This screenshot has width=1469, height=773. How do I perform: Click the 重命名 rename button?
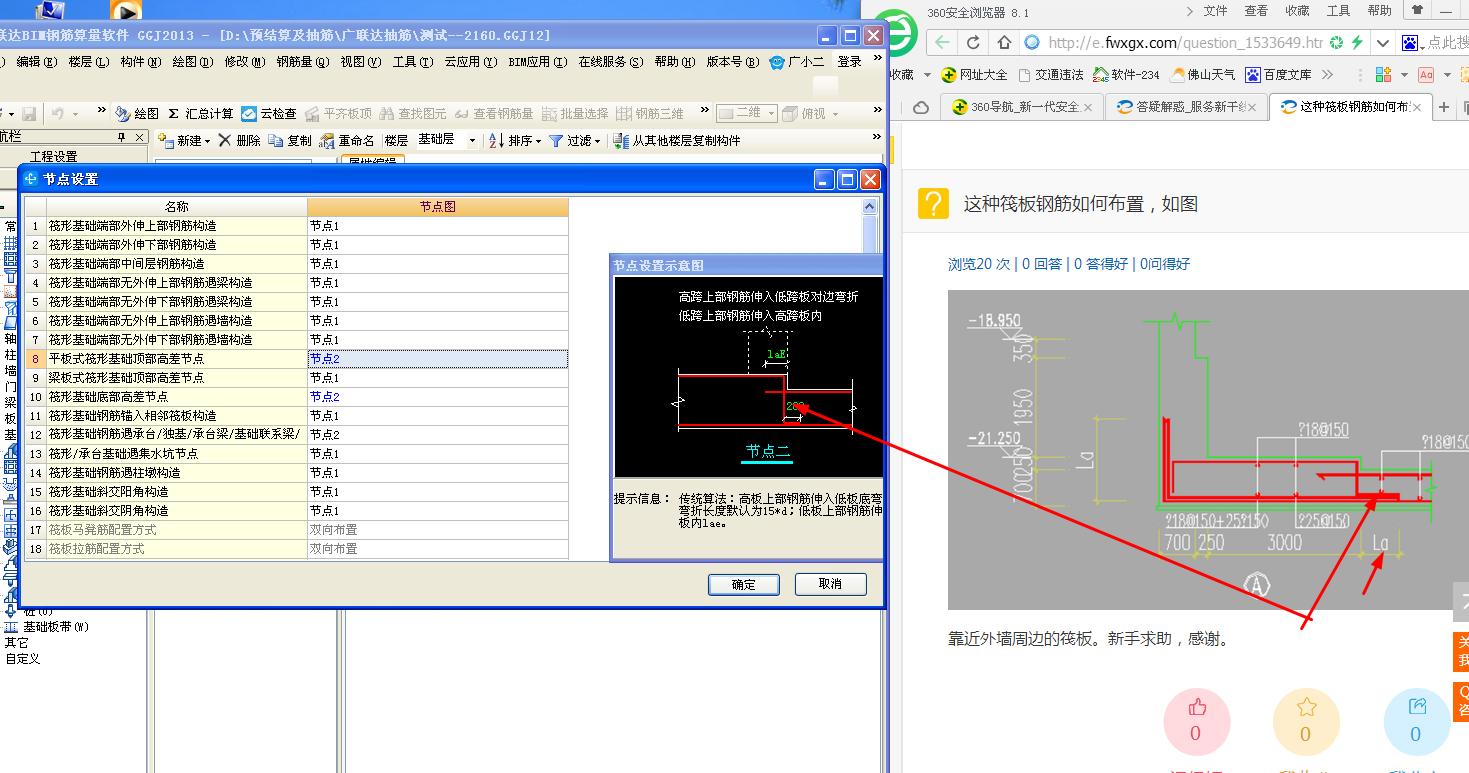pyautogui.click(x=347, y=141)
